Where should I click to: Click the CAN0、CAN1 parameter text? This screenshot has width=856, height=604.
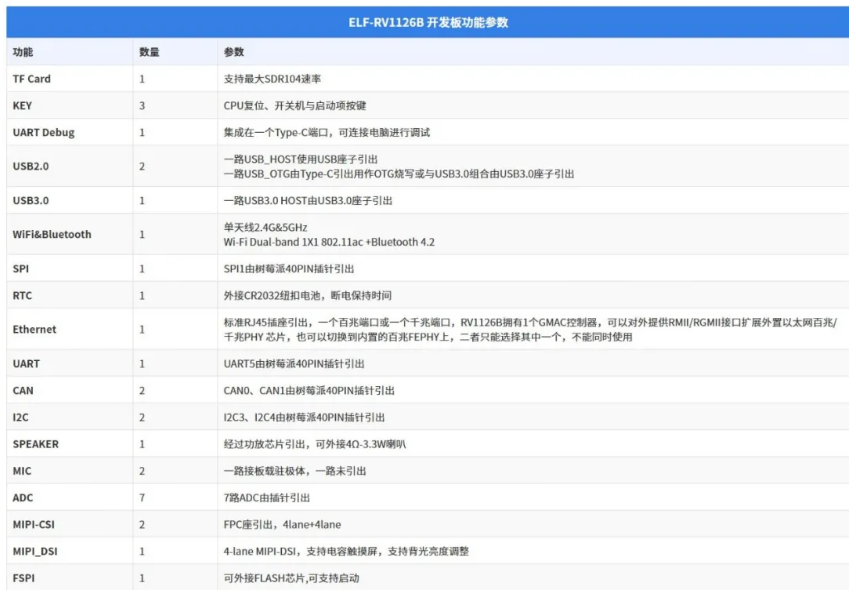[x=309, y=390]
